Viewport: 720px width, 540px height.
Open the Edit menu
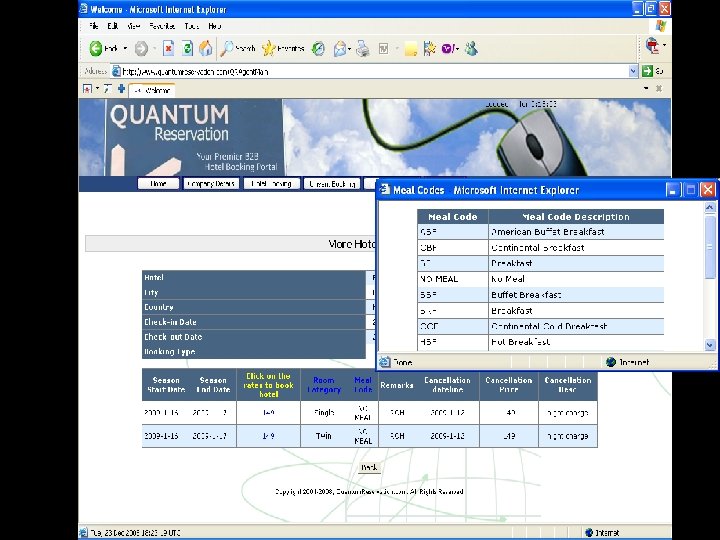tap(112, 26)
